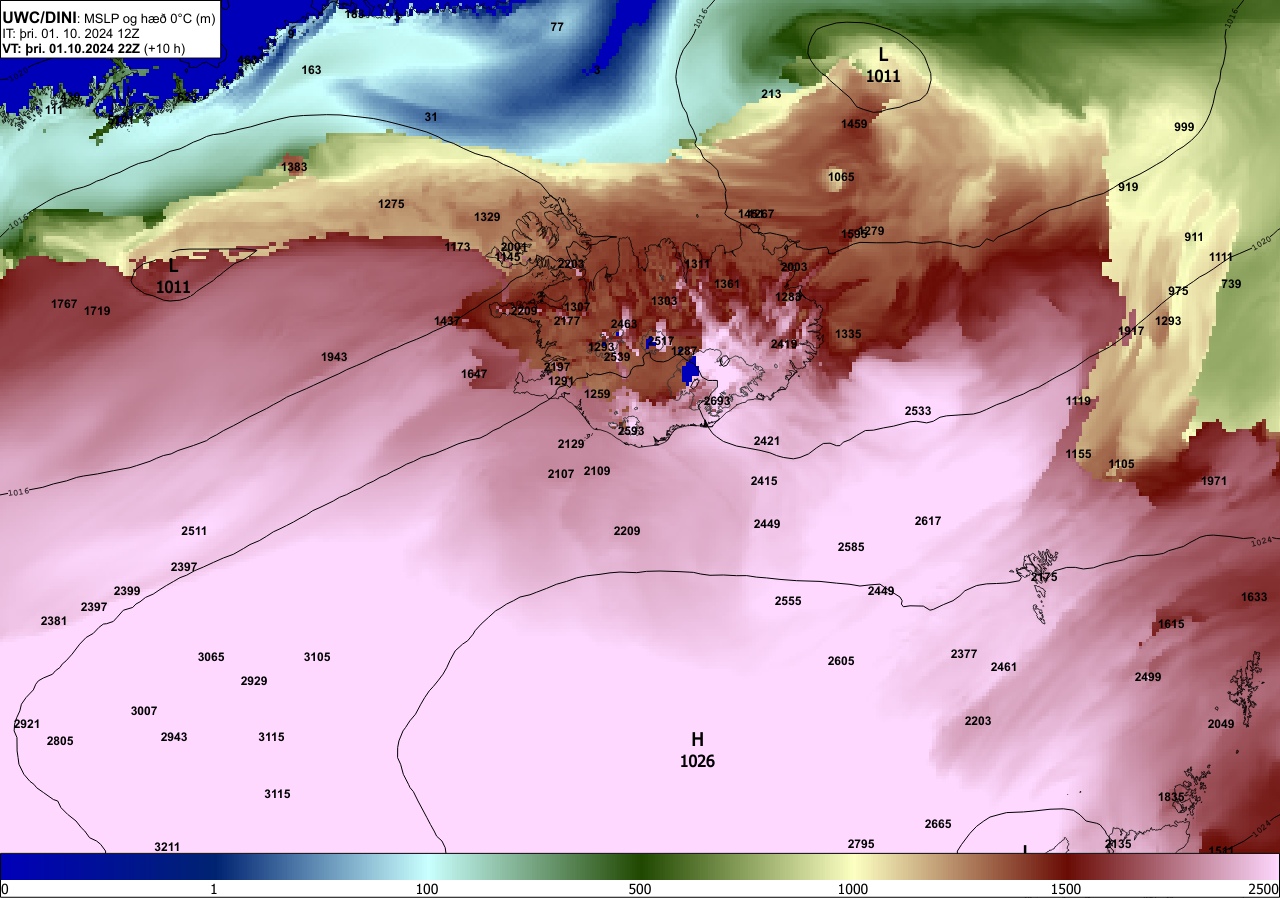The height and width of the screenshot is (898, 1280).
Task: Click the height value 1459
Action: [854, 124]
